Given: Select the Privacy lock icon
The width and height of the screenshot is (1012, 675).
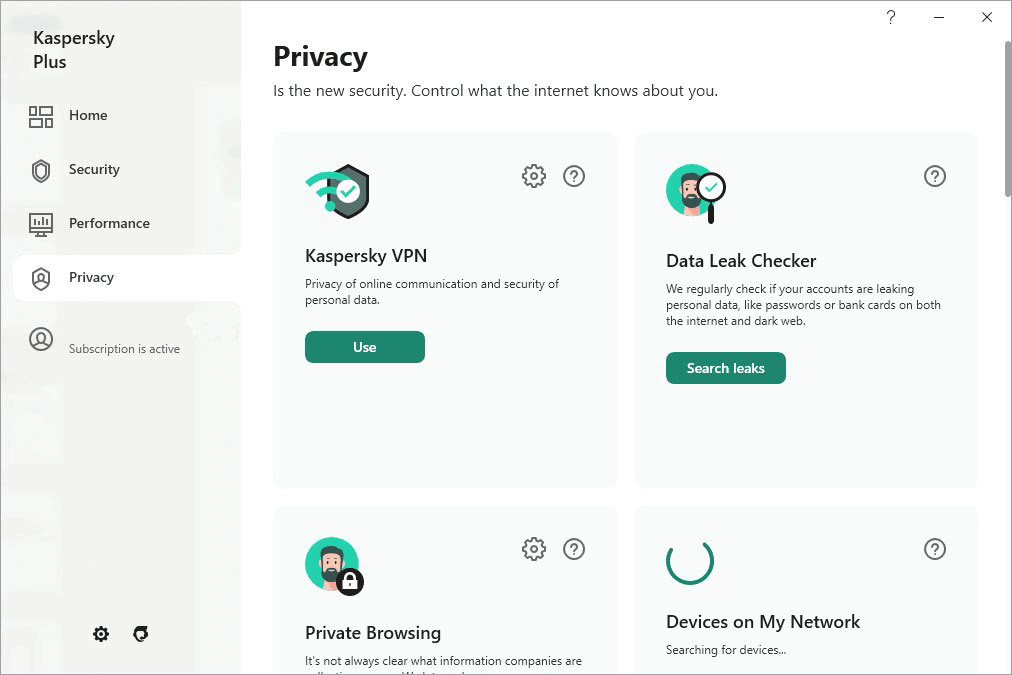Looking at the screenshot, I should 40,278.
